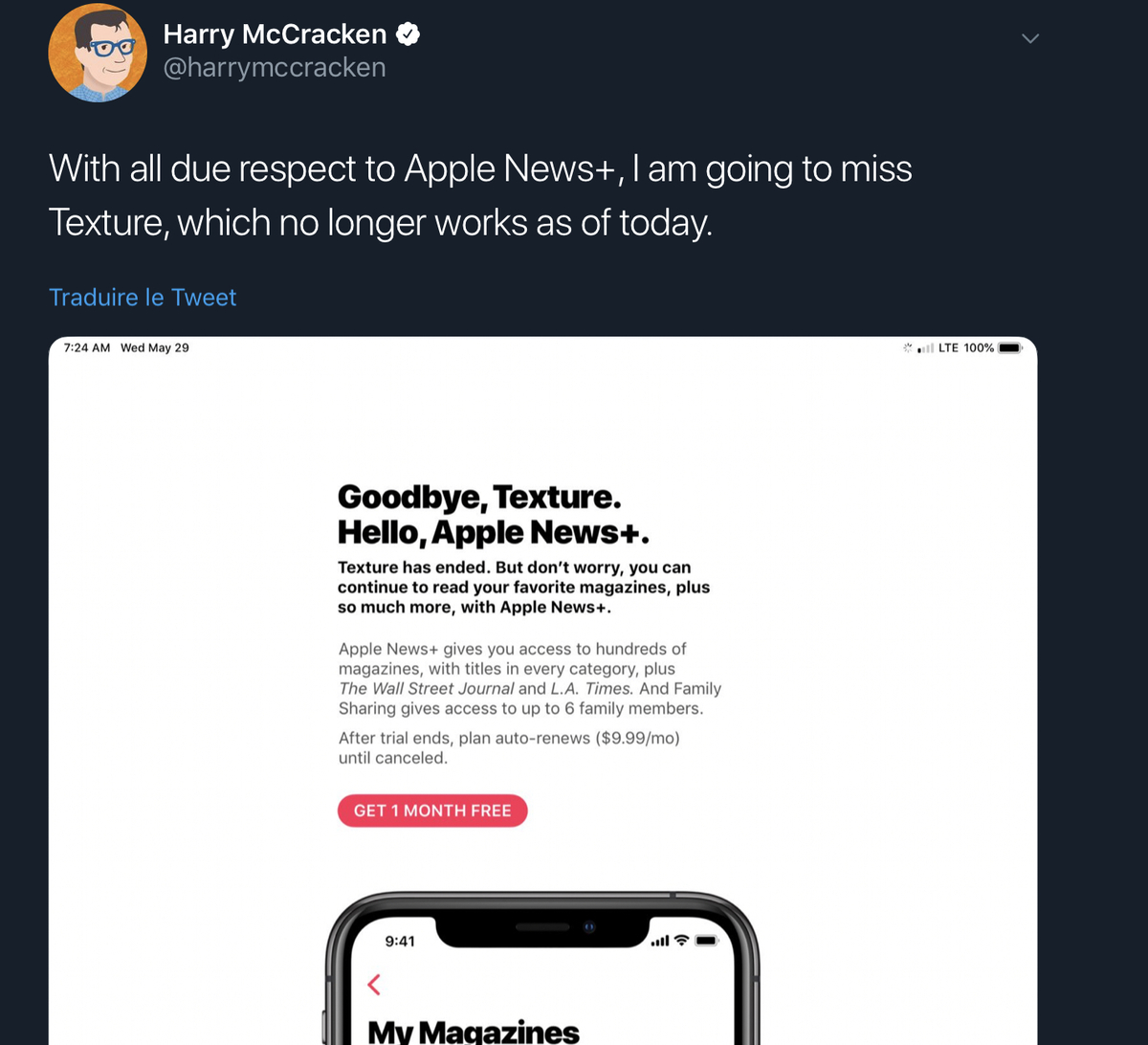Click the loading spinner in the status bar
This screenshot has width=1148, height=1045.
click(x=907, y=348)
